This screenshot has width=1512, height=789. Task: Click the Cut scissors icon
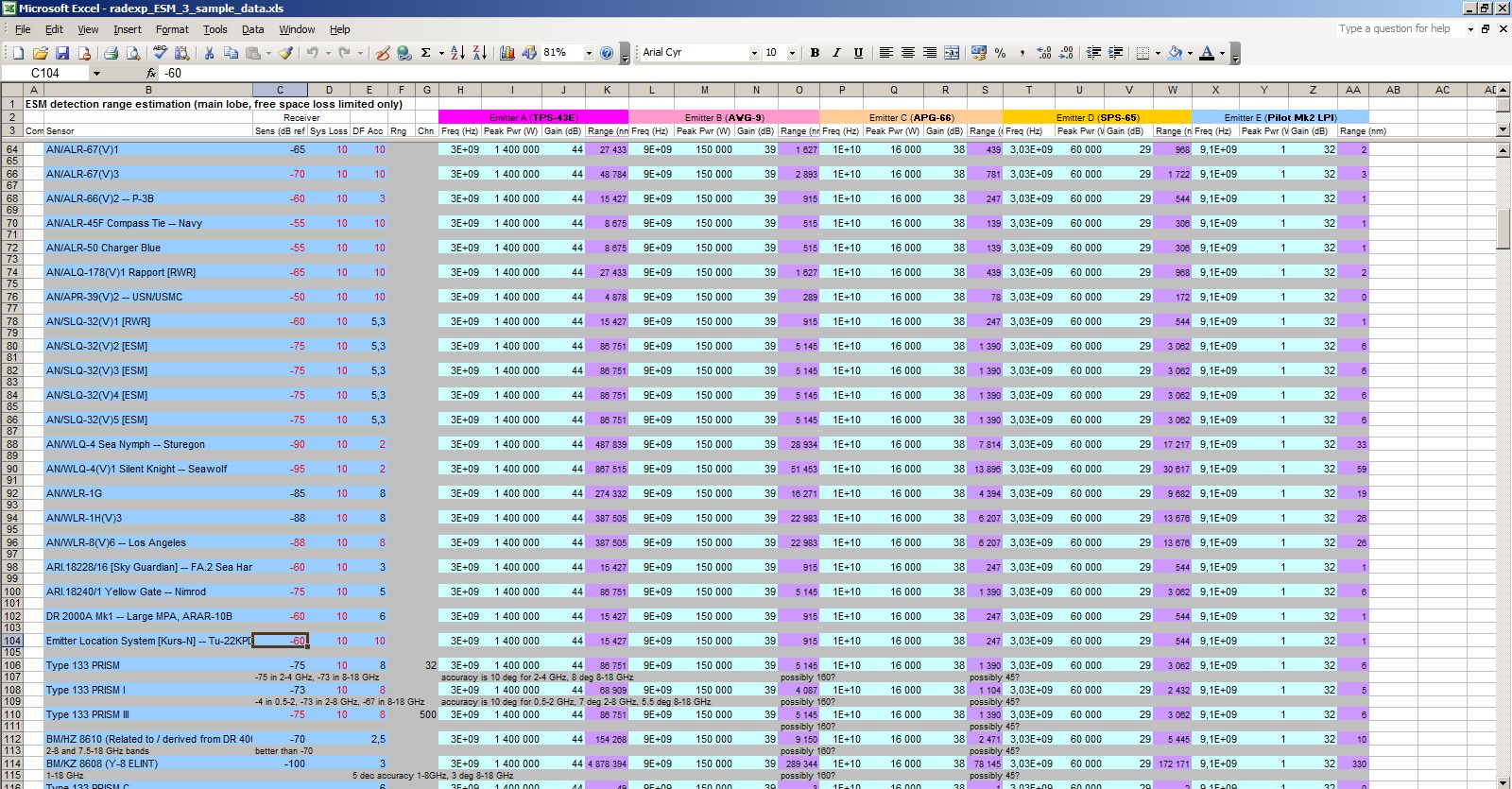coord(208,53)
